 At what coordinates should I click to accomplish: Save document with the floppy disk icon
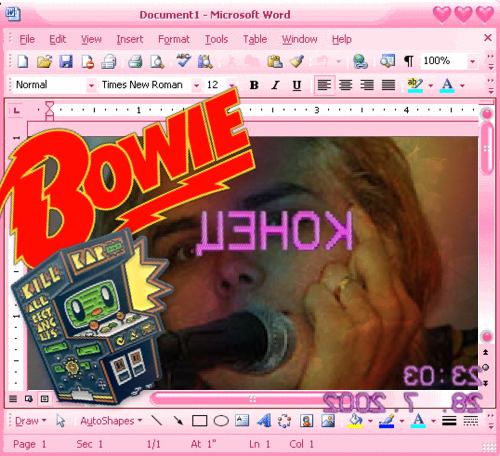point(66,62)
